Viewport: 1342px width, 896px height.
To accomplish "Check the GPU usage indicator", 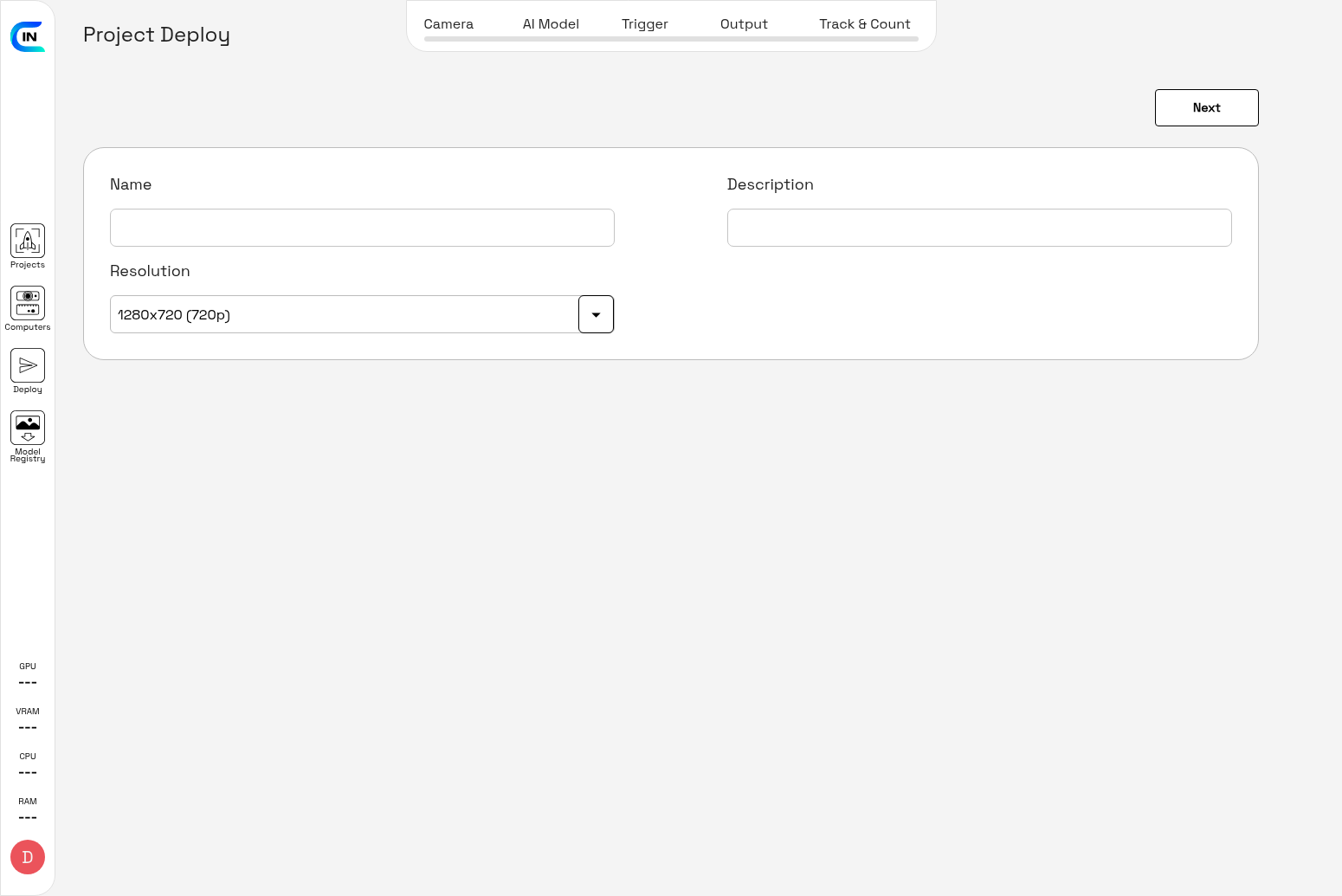I will point(28,675).
